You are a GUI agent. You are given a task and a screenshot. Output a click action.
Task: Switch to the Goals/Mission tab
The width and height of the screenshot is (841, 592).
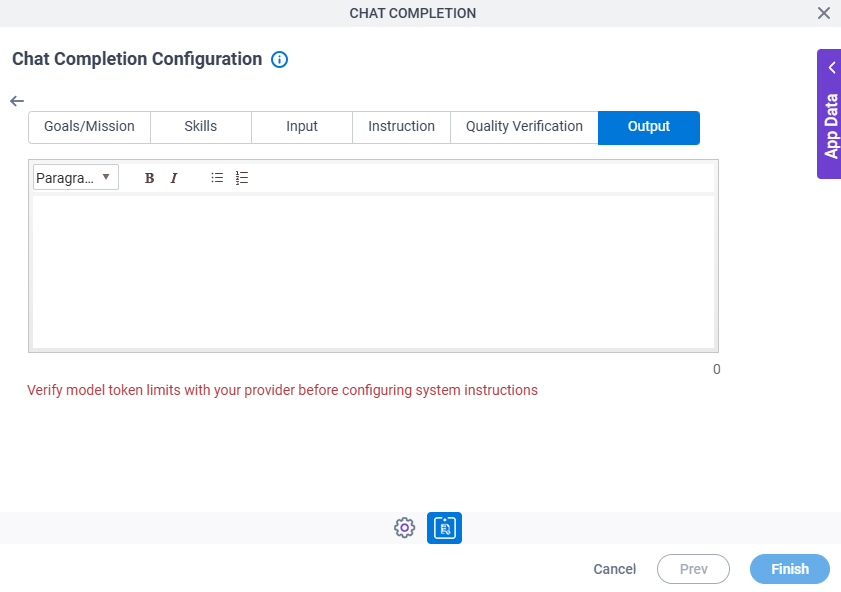pyautogui.click(x=89, y=127)
